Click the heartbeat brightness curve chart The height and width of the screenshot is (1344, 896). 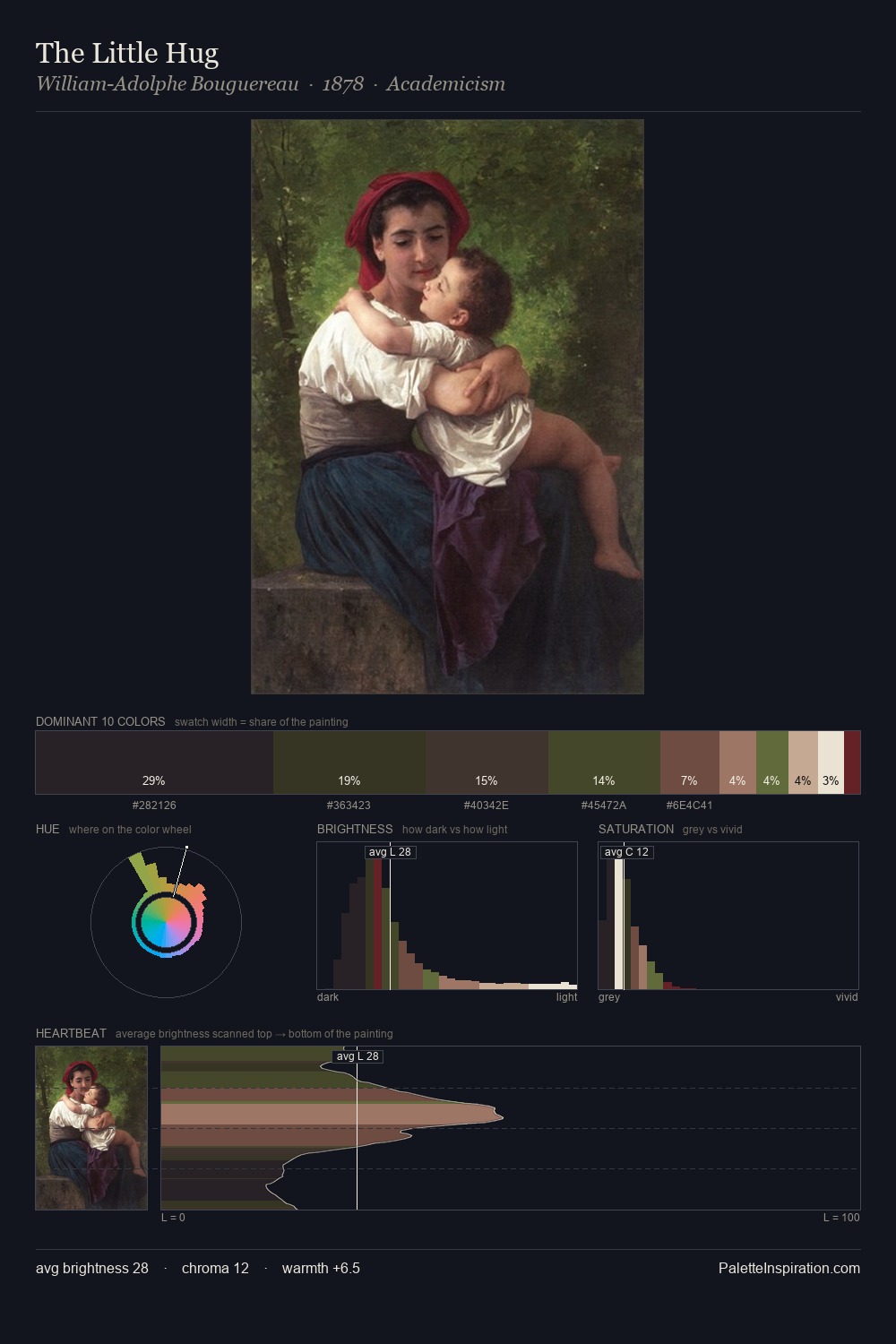tap(511, 1128)
